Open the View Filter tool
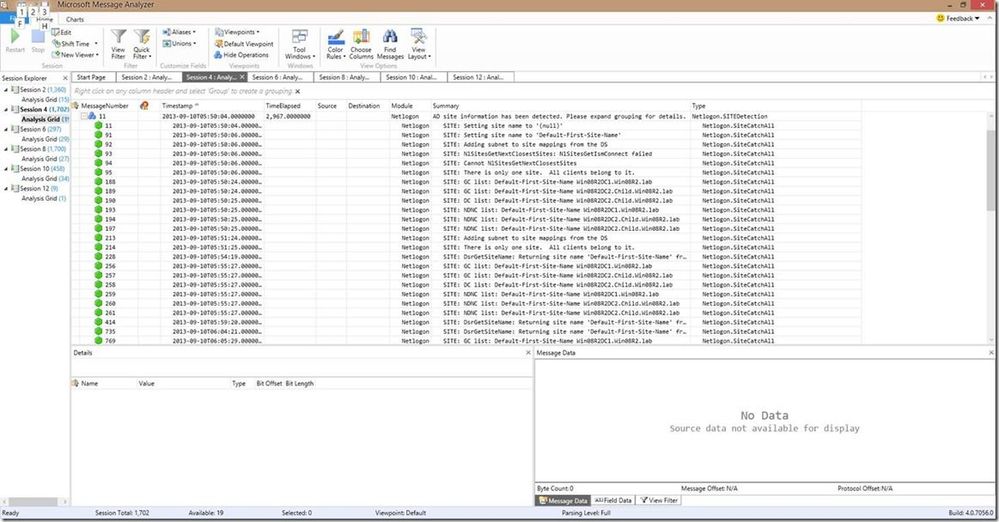The width and height of the screenshot is (999, 522). (x=119, y=43)
